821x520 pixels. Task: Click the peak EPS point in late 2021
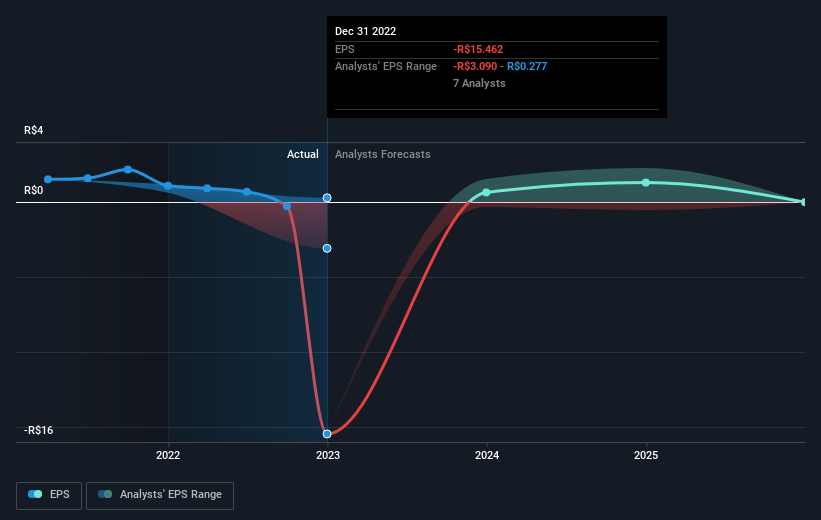click(x=128, y=169)
